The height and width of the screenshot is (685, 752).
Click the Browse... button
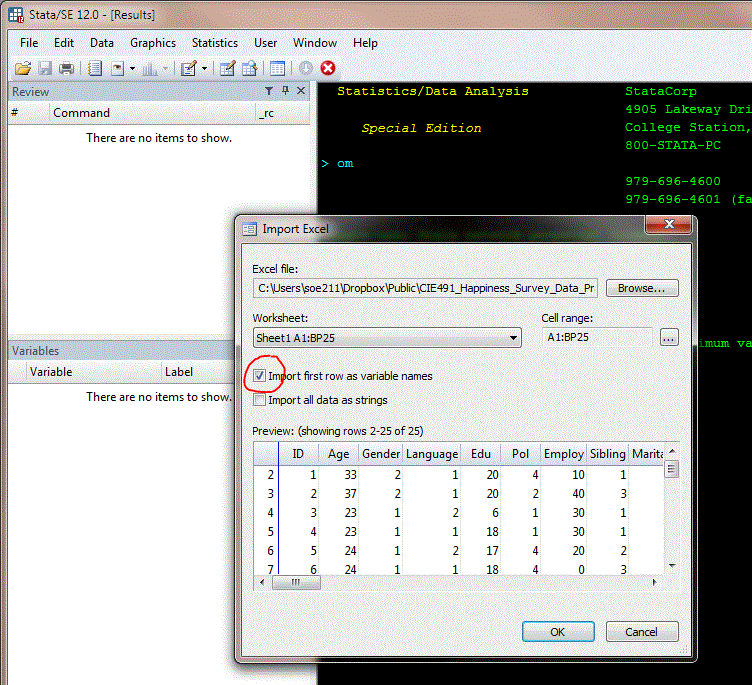[x=642, y=288]
